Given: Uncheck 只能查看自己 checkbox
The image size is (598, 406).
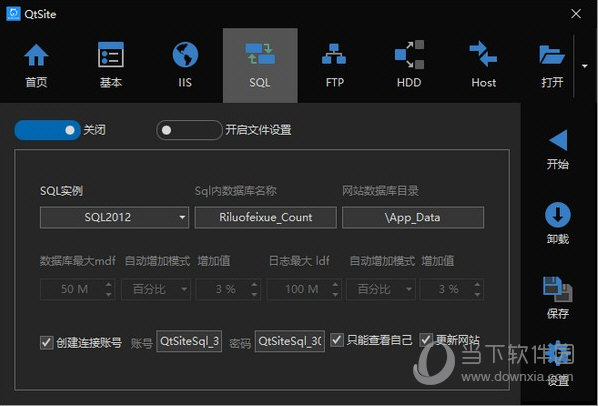Looking at the screenshot, I should (337, 340).
